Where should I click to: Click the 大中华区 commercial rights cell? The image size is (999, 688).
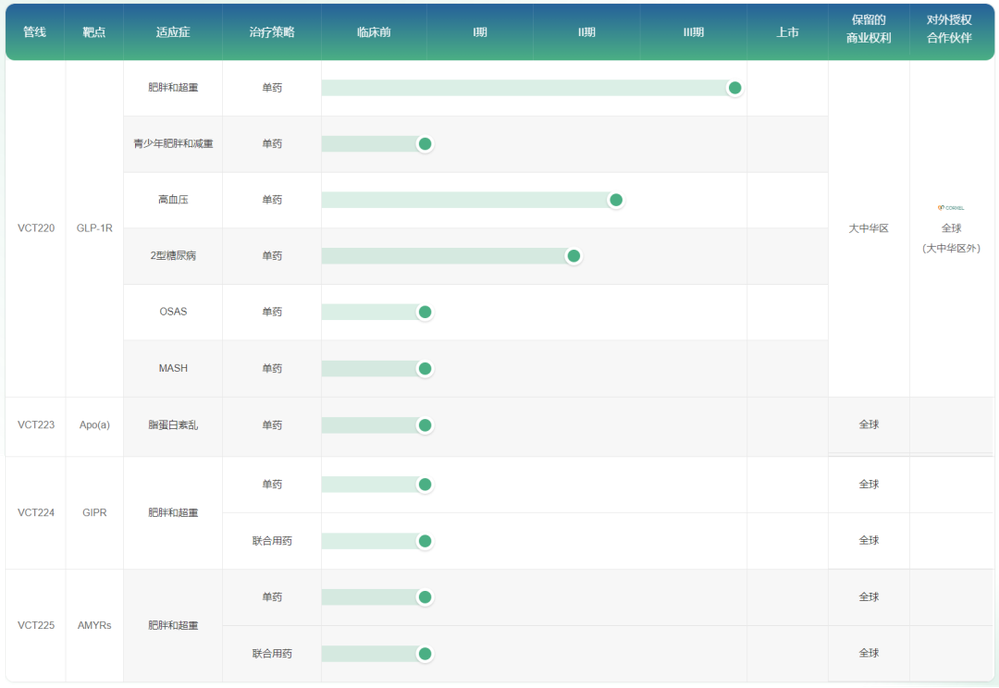click(x=868, y=228)
